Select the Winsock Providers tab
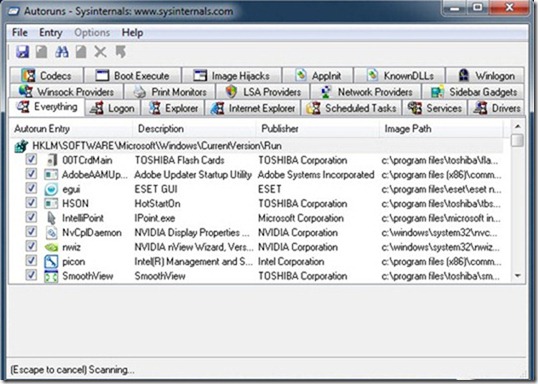This screenshot has width=538, height=384. tap(67, 92)
